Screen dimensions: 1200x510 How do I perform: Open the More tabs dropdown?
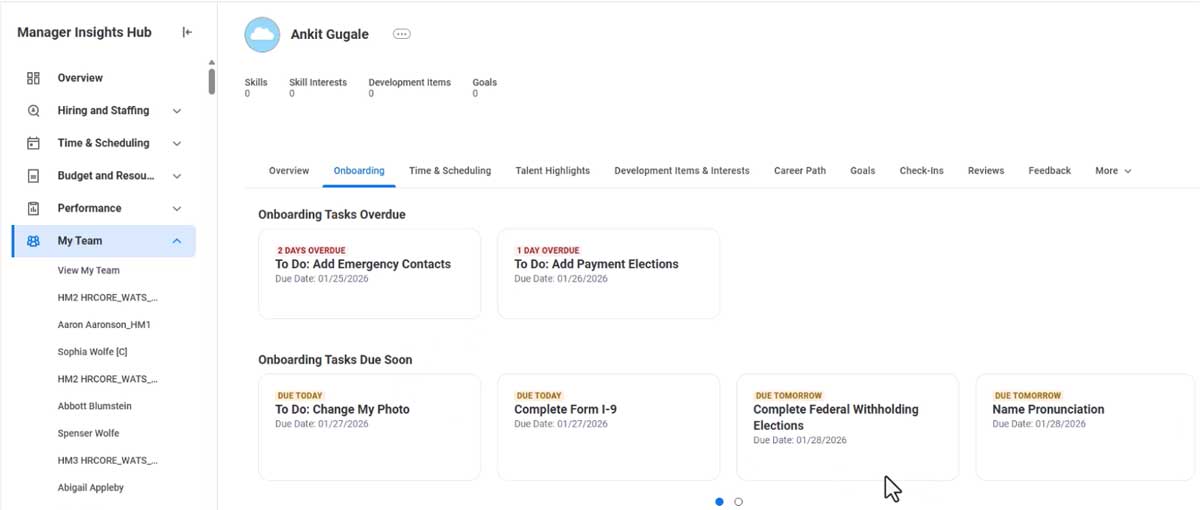click(x=1112, y=171)
